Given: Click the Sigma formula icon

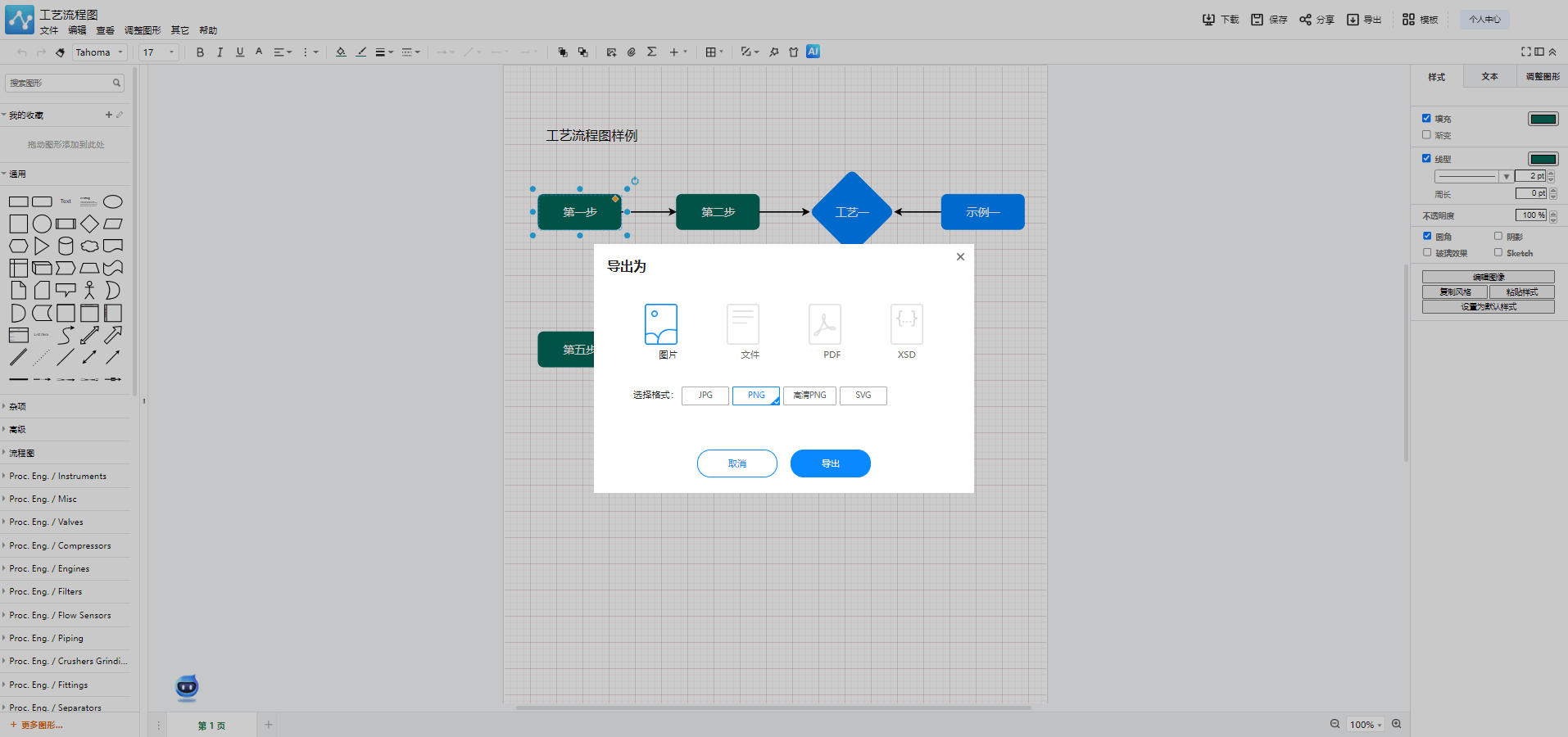Looking at the screenshot, I should coord(652,52).
